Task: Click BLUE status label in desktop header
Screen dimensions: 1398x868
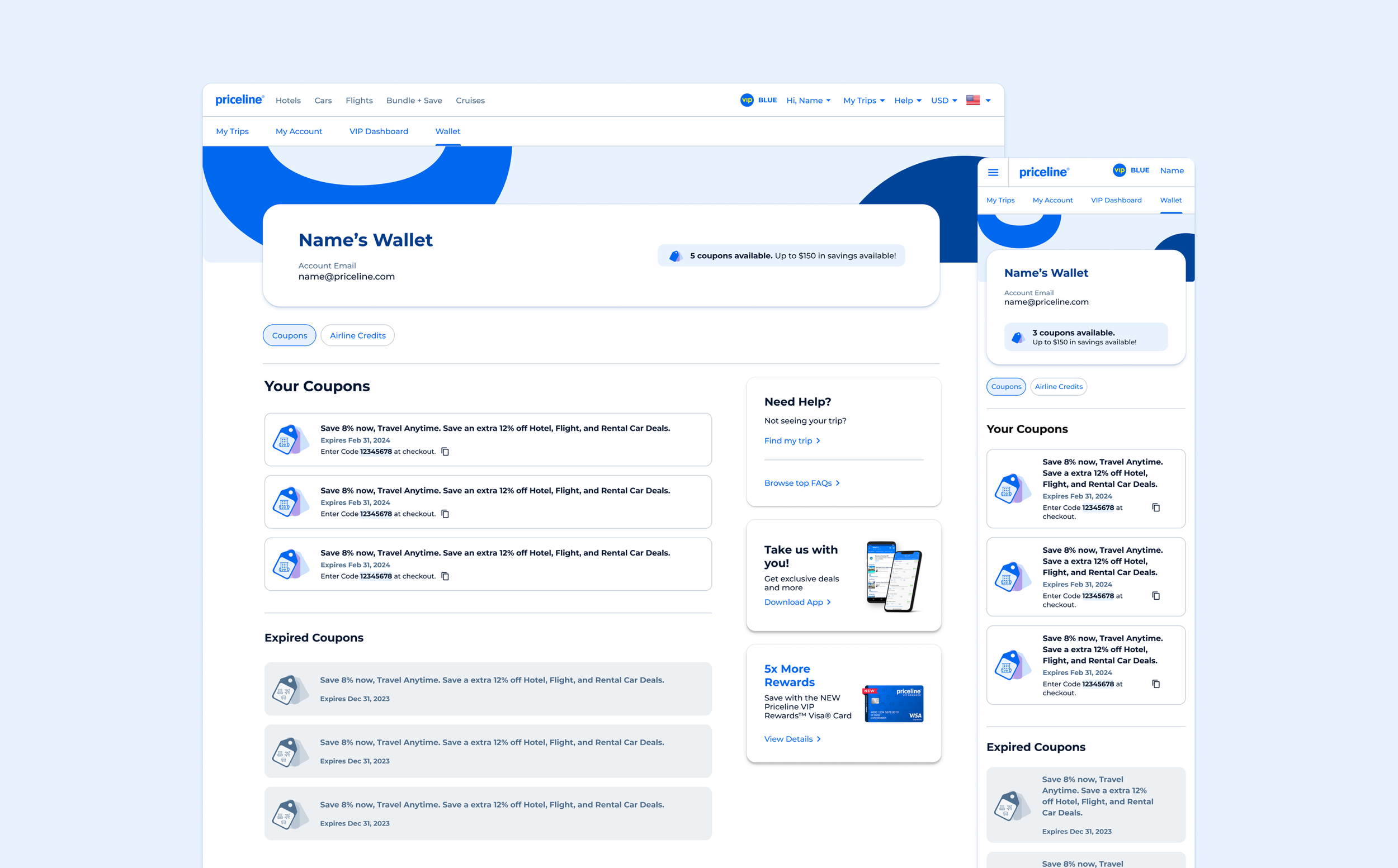Action: pyautogui.click(x=767, y=100)
